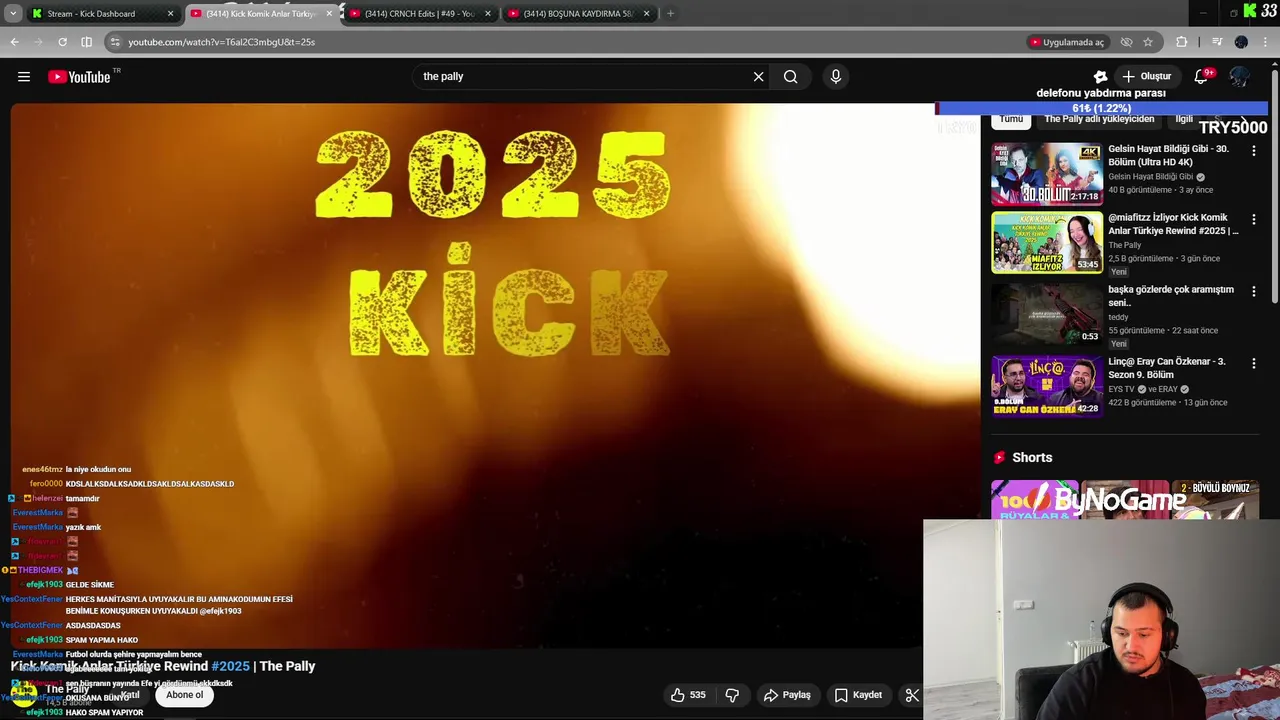The image size is (1280, 720).
Task: Click title 'başka gözlerde çok aramıştım seni..'
Action: pos(1171,296)
